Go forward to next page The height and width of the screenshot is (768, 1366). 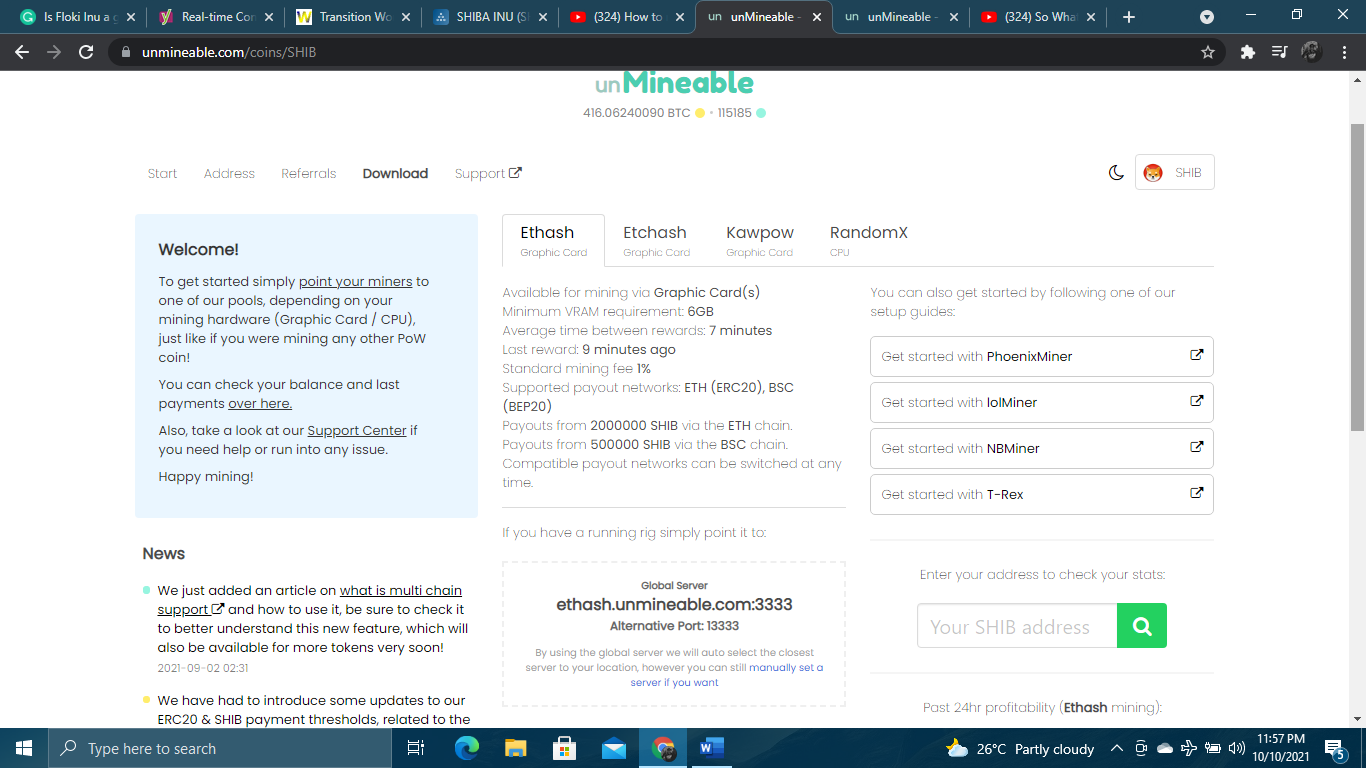point(54,52)
